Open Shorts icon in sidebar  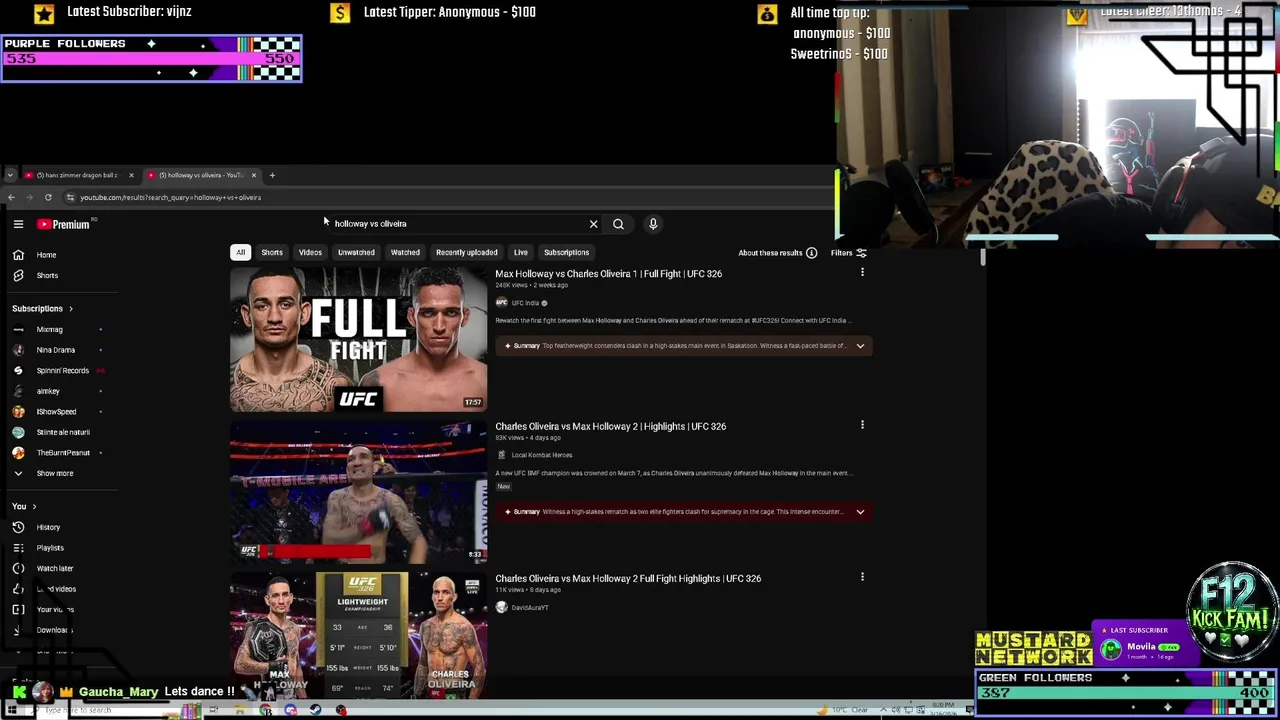tap(18, 275)
